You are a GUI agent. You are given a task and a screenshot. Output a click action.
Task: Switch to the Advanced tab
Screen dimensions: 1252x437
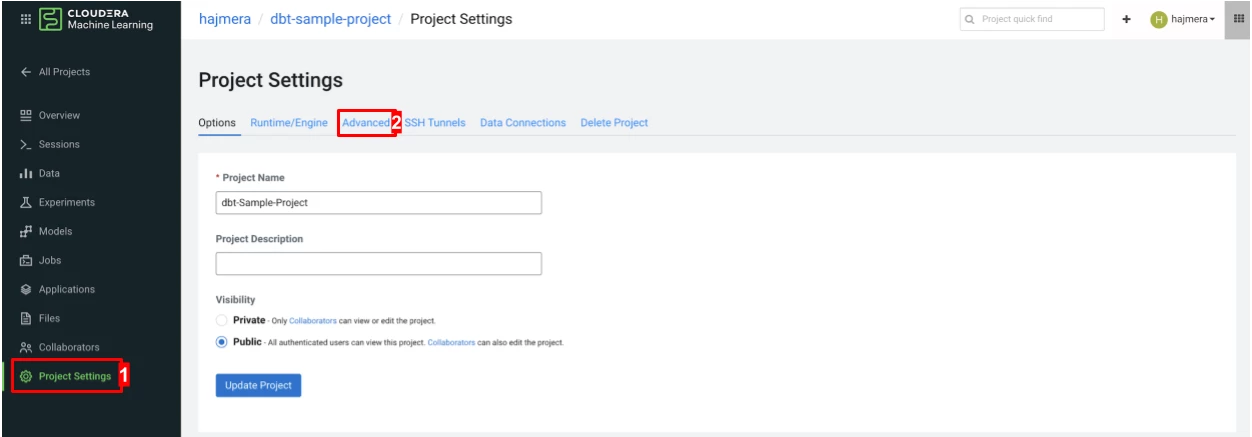(365, 123)
